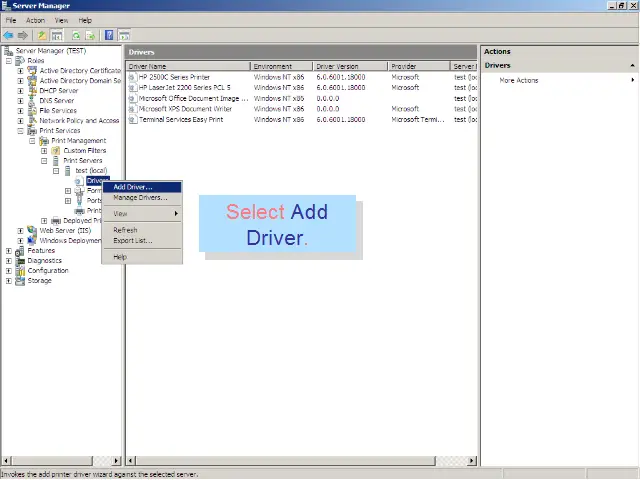Viewport: 640px width, 480px height.
Task: Expand the Storage node
Action: coord(9,281)
